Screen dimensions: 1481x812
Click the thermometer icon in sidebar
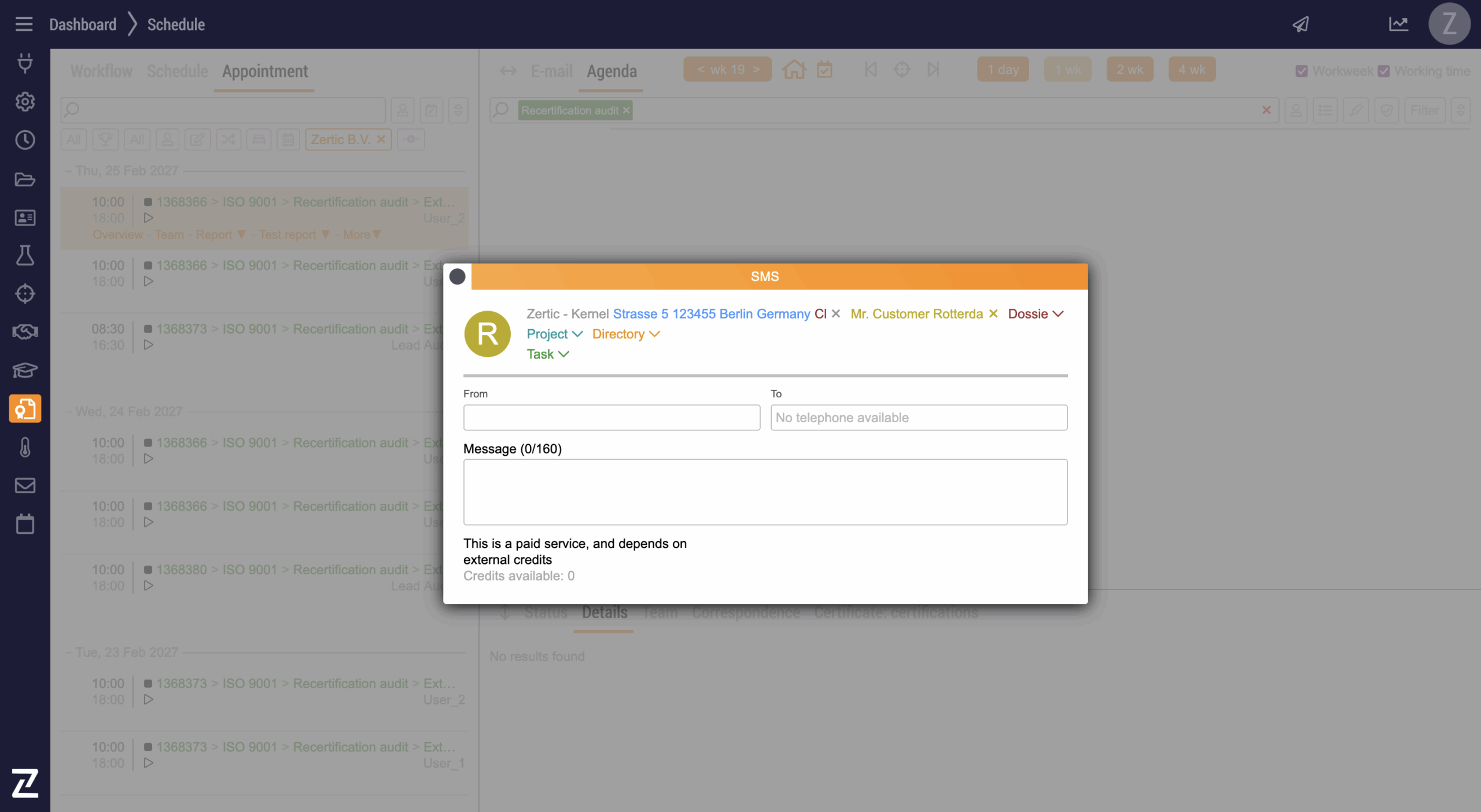(25, 447)
